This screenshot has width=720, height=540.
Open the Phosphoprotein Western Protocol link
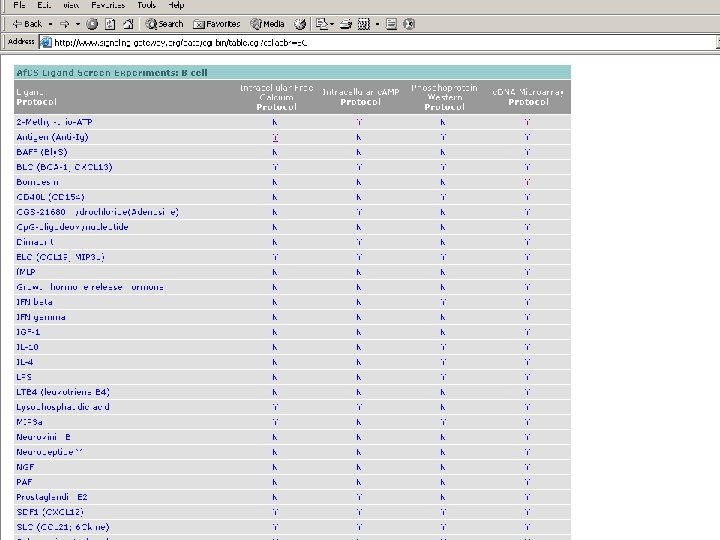(x=444, y=107)
